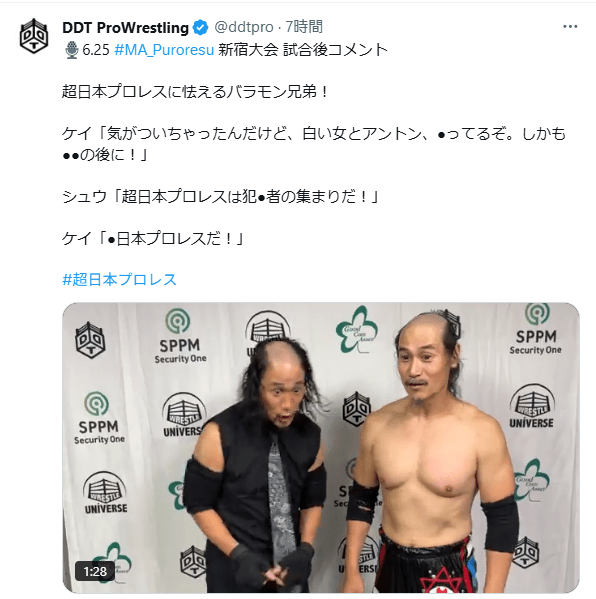Open the three-dot more options menu
The height and width of the screenshot is (599, 596).
point(570,26)
